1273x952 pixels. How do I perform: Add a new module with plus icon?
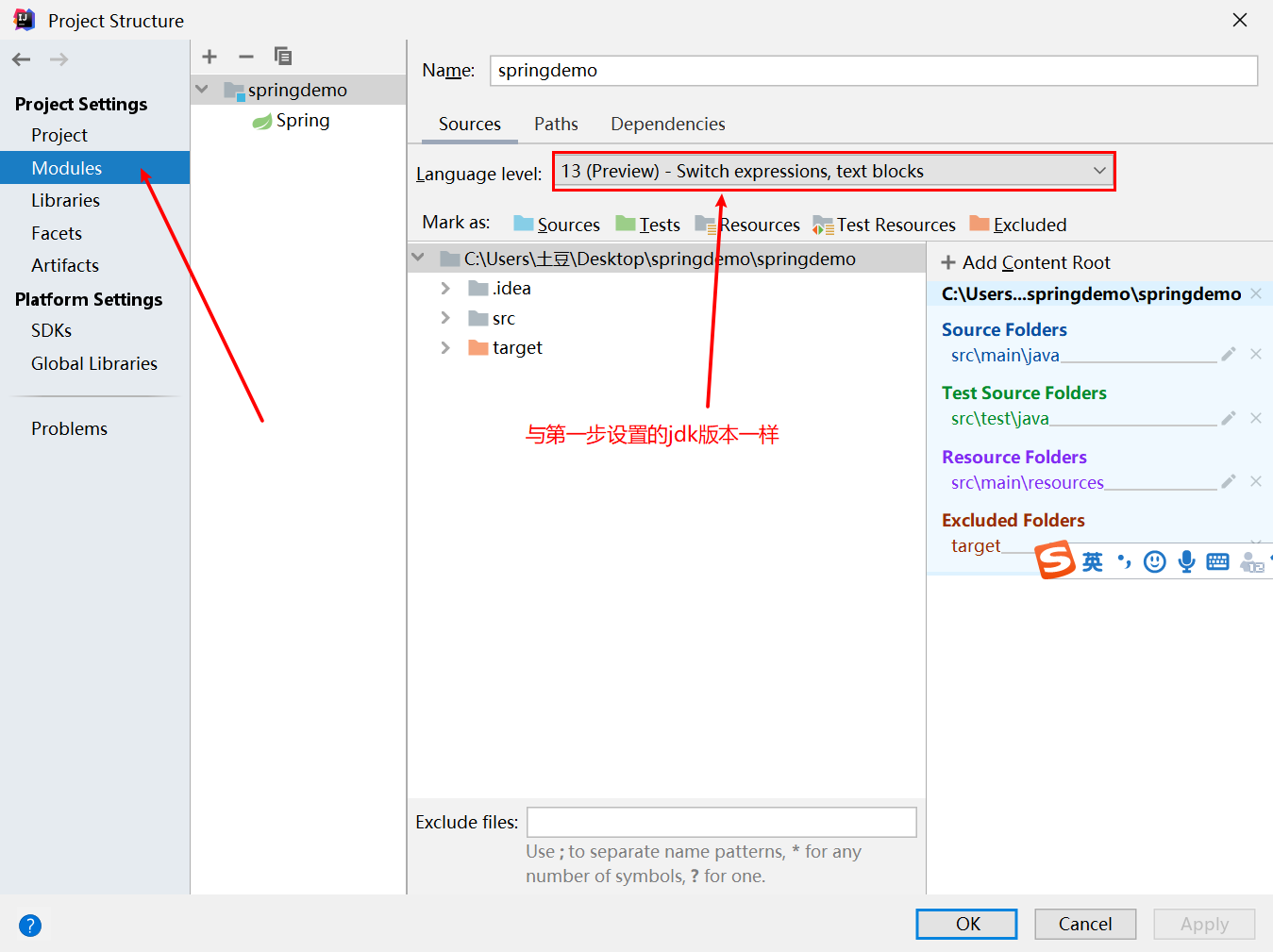(x=209, y=57)
